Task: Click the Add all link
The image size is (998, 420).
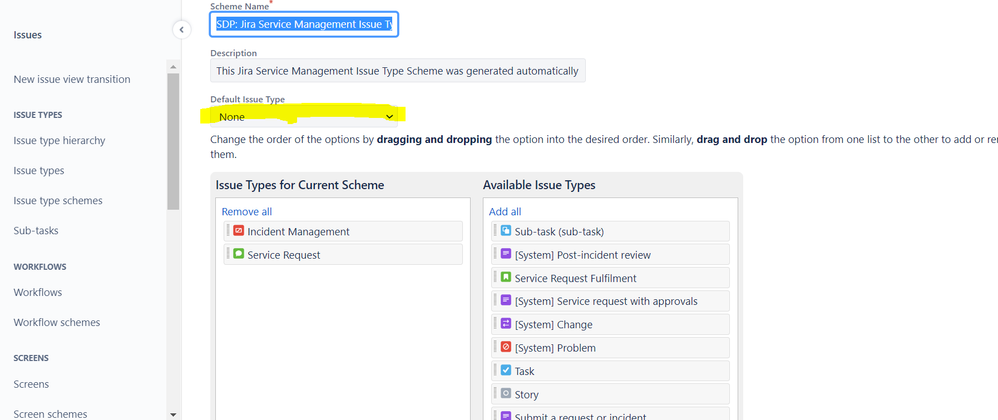Action: coord(505,211)
